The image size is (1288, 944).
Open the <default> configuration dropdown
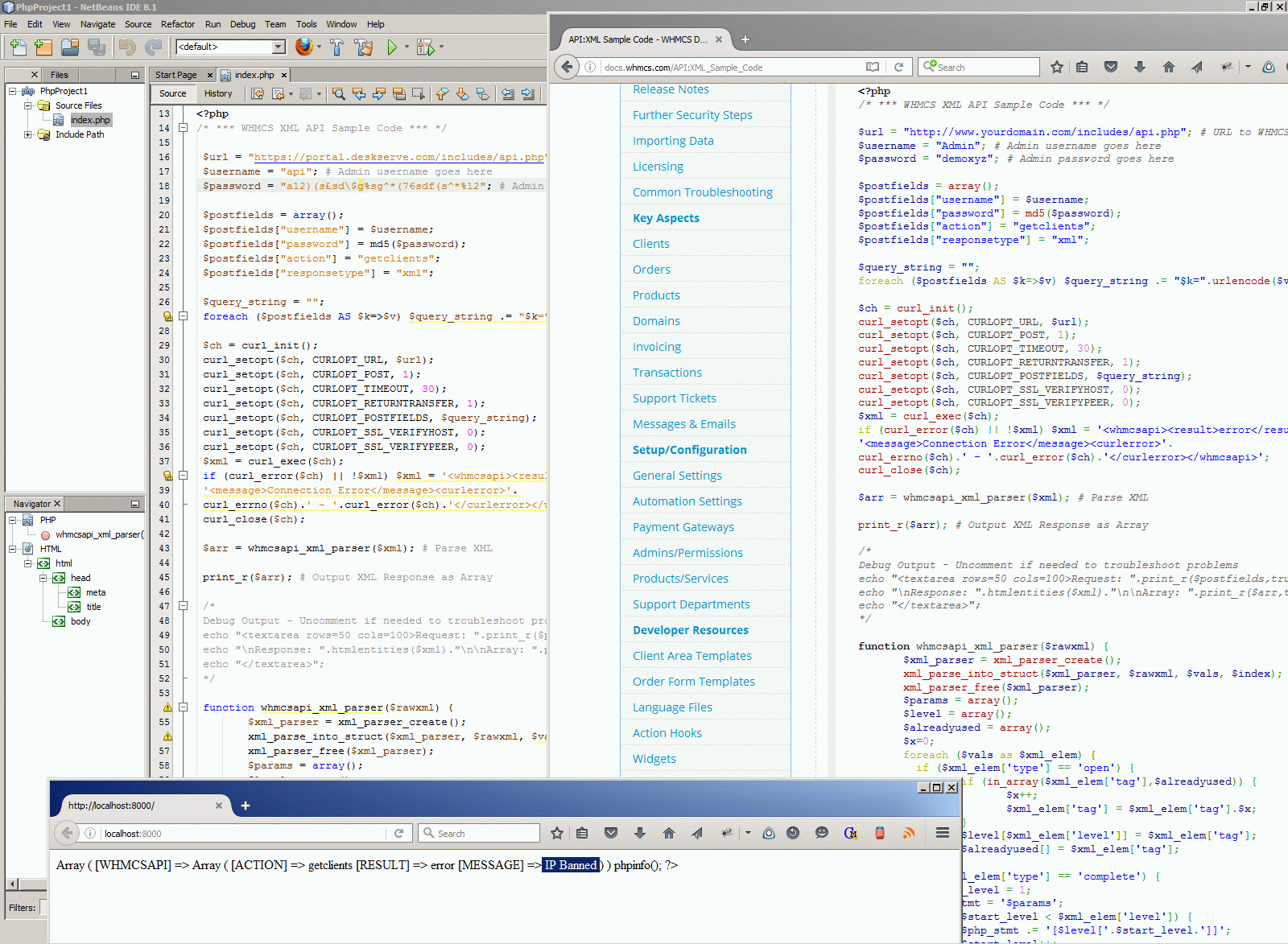tap(279, 47)
